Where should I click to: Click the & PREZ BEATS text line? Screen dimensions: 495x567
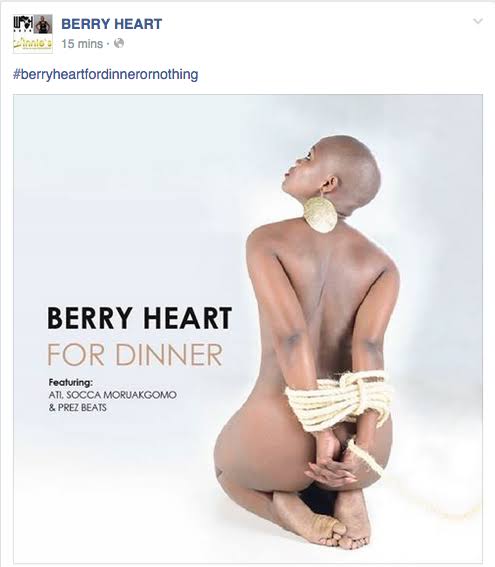78,408
